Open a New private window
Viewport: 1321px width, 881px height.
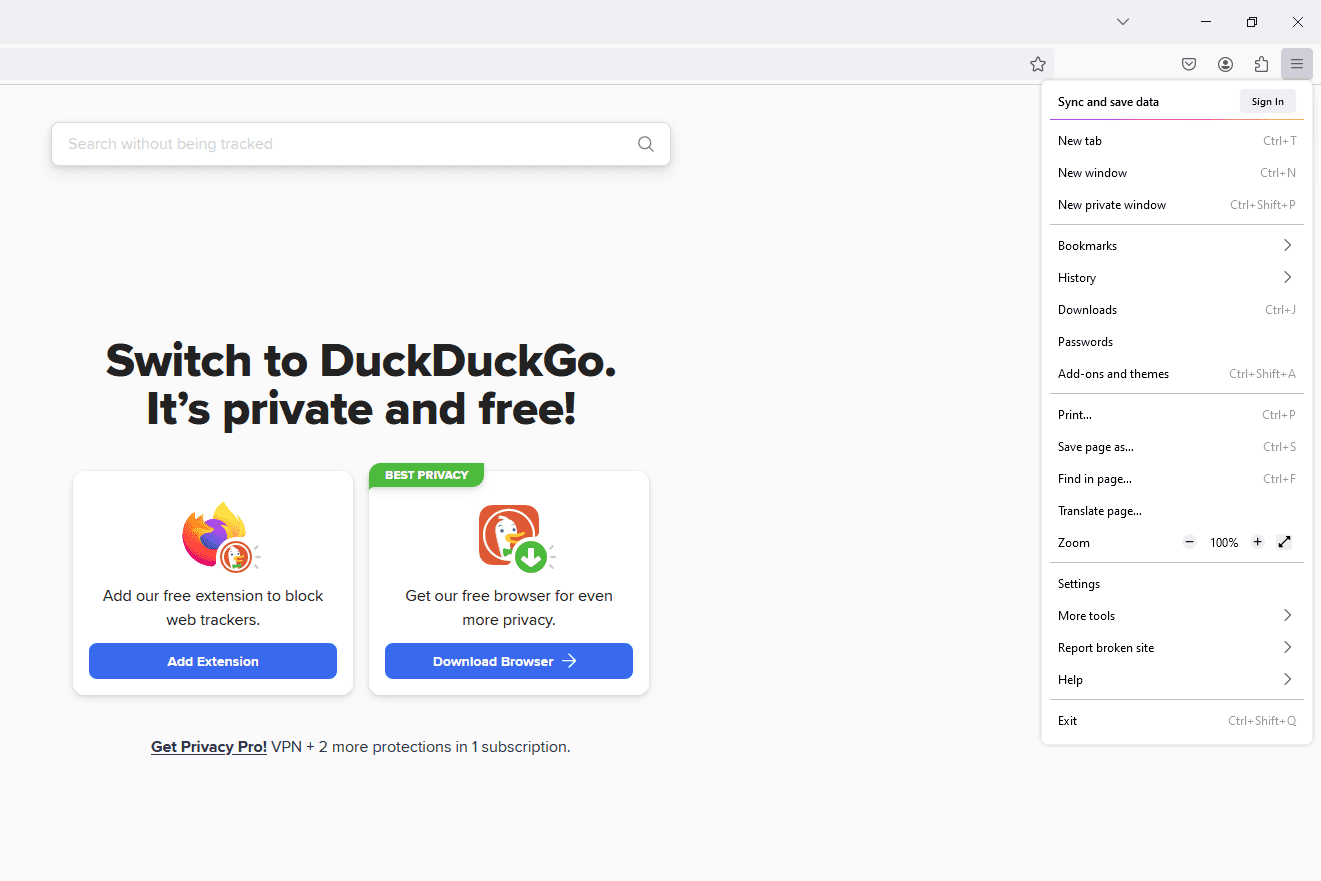coord(1112,205)
